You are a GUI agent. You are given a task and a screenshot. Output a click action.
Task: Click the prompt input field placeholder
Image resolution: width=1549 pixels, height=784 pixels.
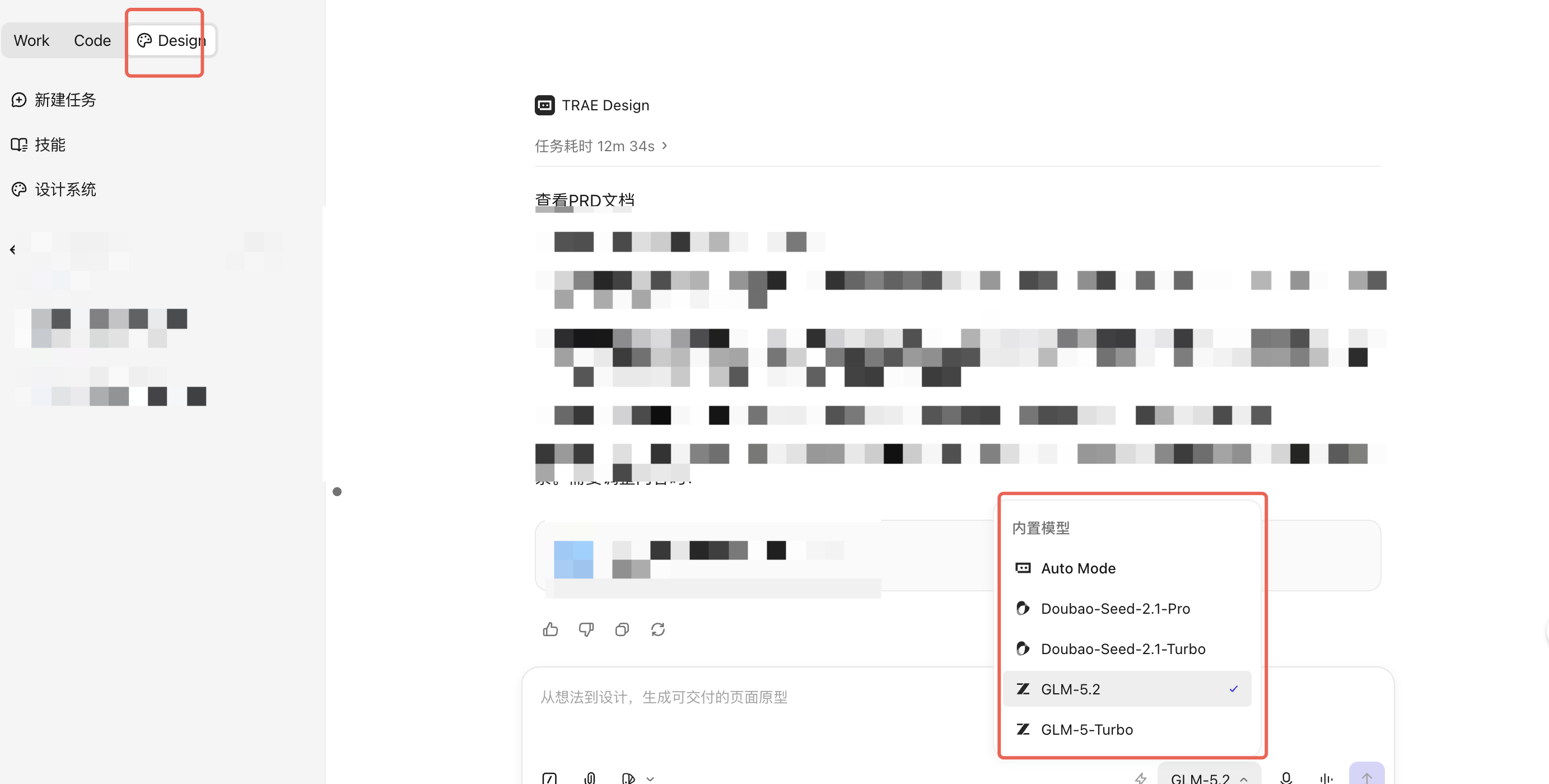(664, 697)
